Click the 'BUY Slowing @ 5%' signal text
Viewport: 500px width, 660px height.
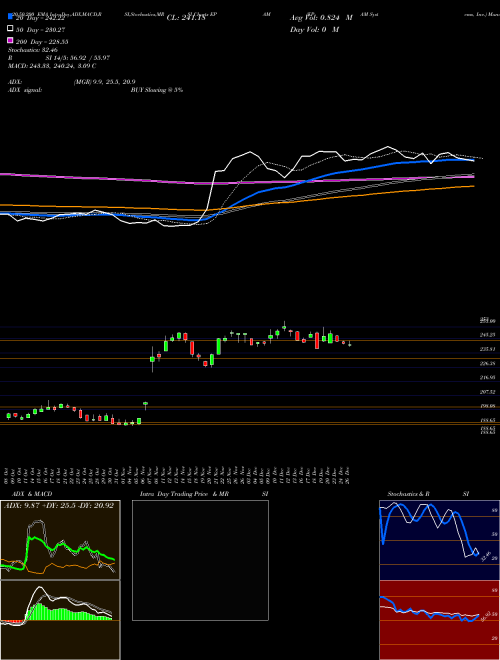pyautogui.click(x=157, y=90)
